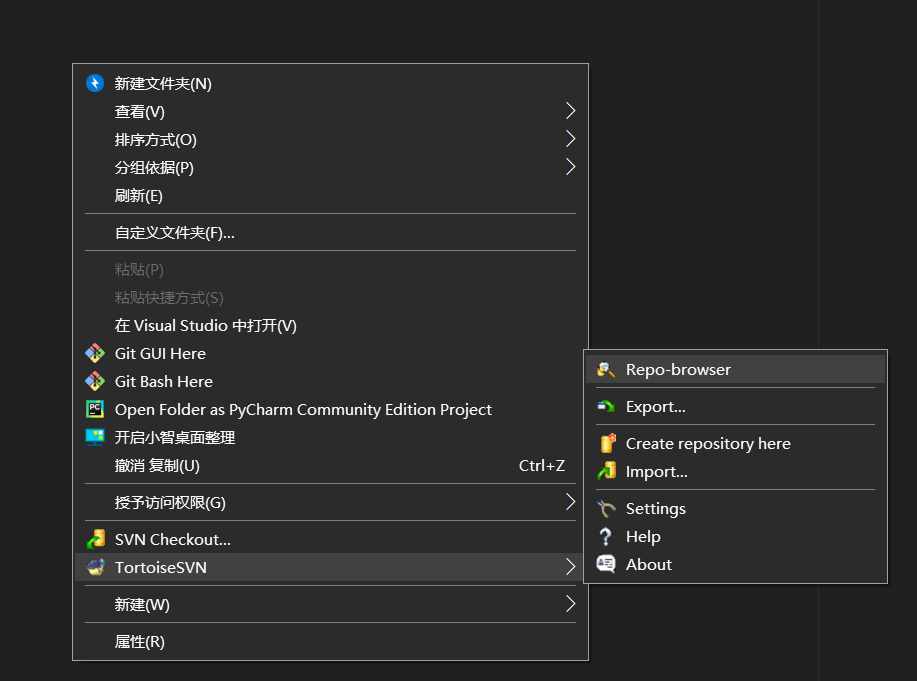Expand the 排序方式(O) submenu arrow

click(570, 139)
